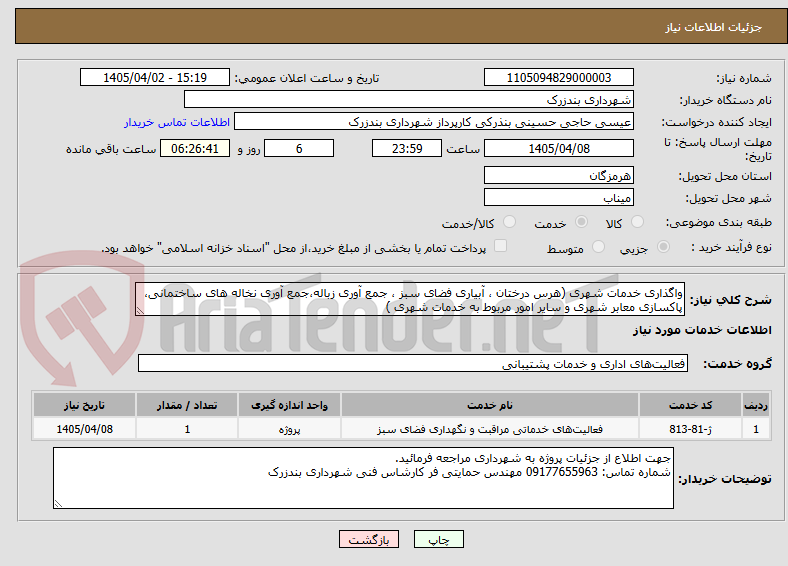
Task: Click the quantity cell in the service row
Action: click(x=187, y=429)
